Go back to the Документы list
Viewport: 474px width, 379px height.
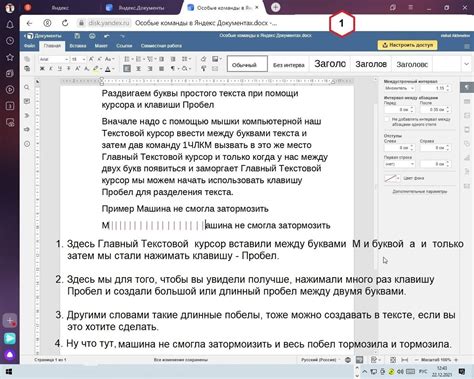click(43, 36)
